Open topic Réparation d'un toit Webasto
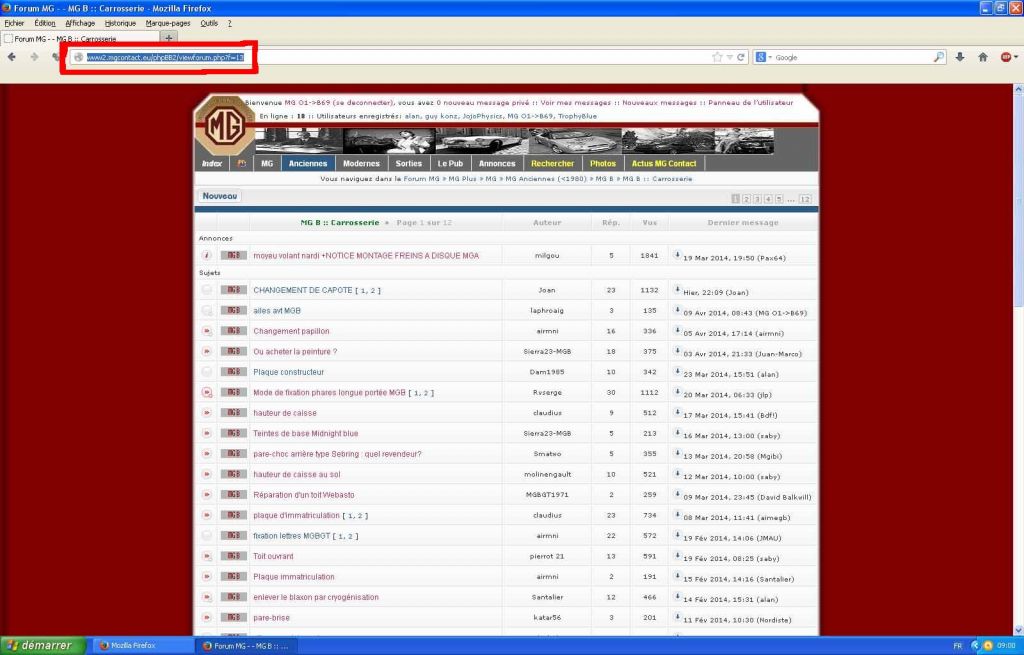The image size is (1024, 655). tap(304, 495)
